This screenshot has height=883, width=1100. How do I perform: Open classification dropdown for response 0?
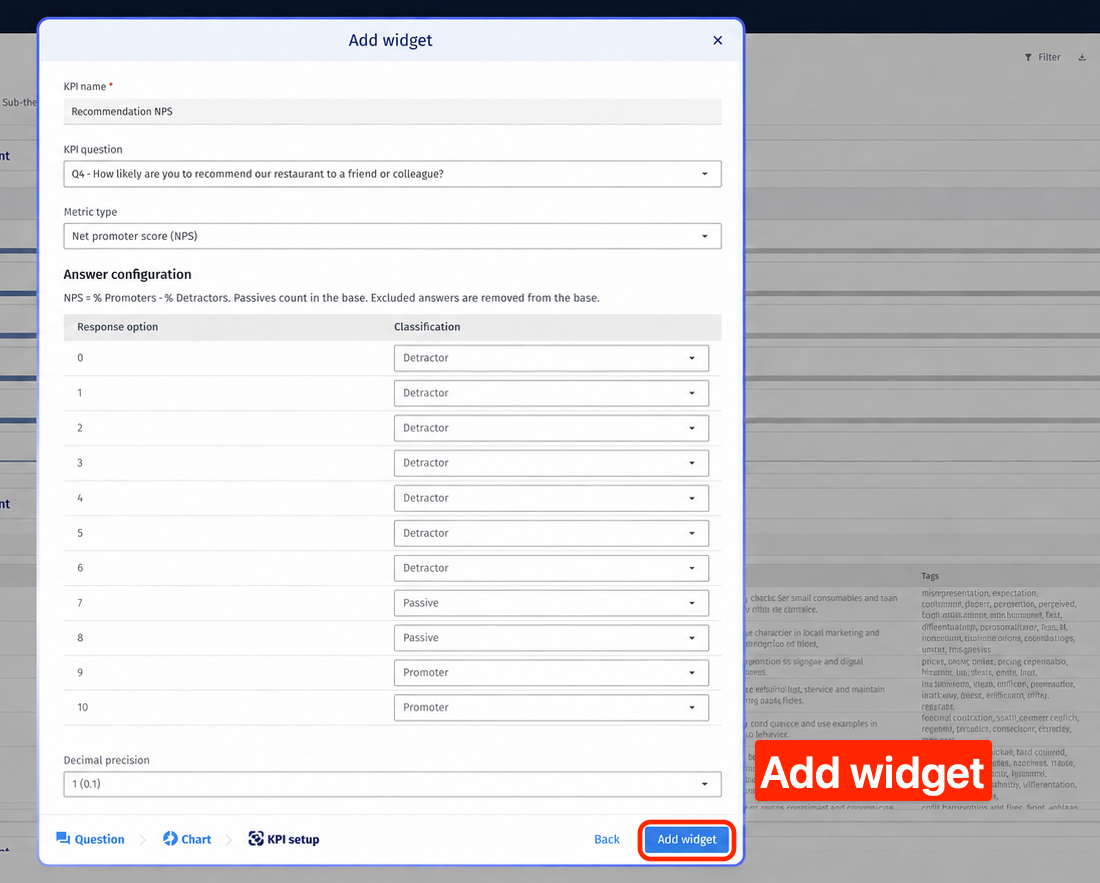pyautogui.click(x=551, y=358)
